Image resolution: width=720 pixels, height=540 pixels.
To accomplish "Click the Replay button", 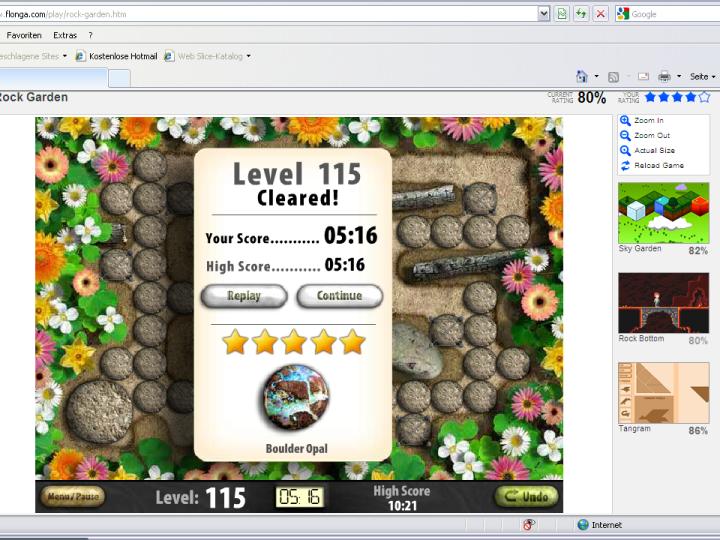I will point(244,296).
